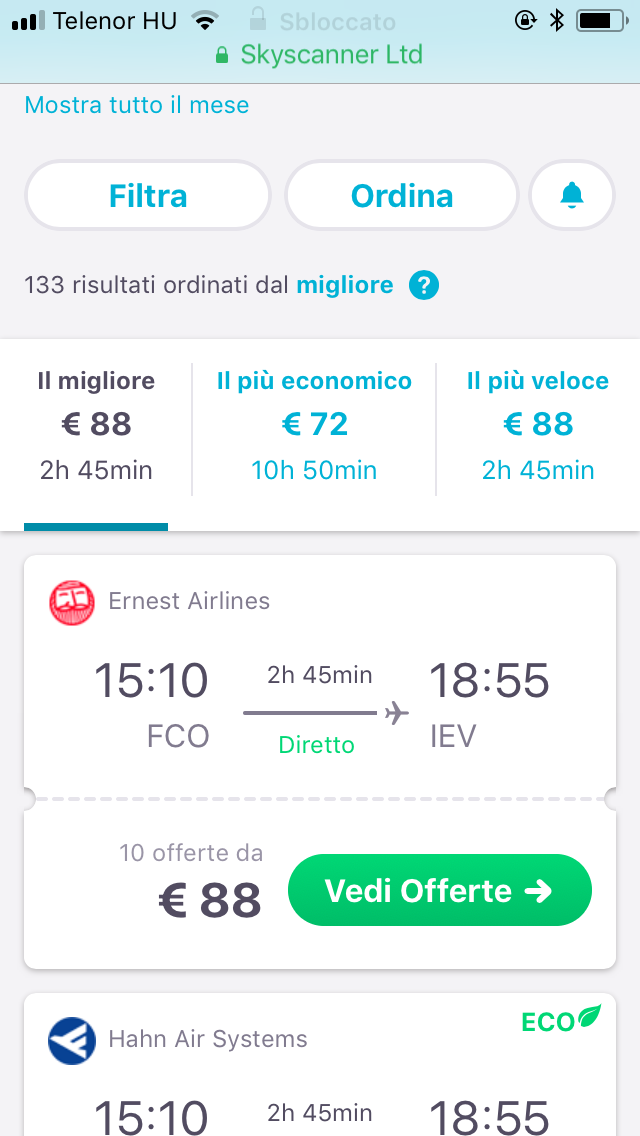This screenshot has height=1136, width=640.
Task: Tap the Hahn Air Systems logo
Action: [x=72, y=1041]
